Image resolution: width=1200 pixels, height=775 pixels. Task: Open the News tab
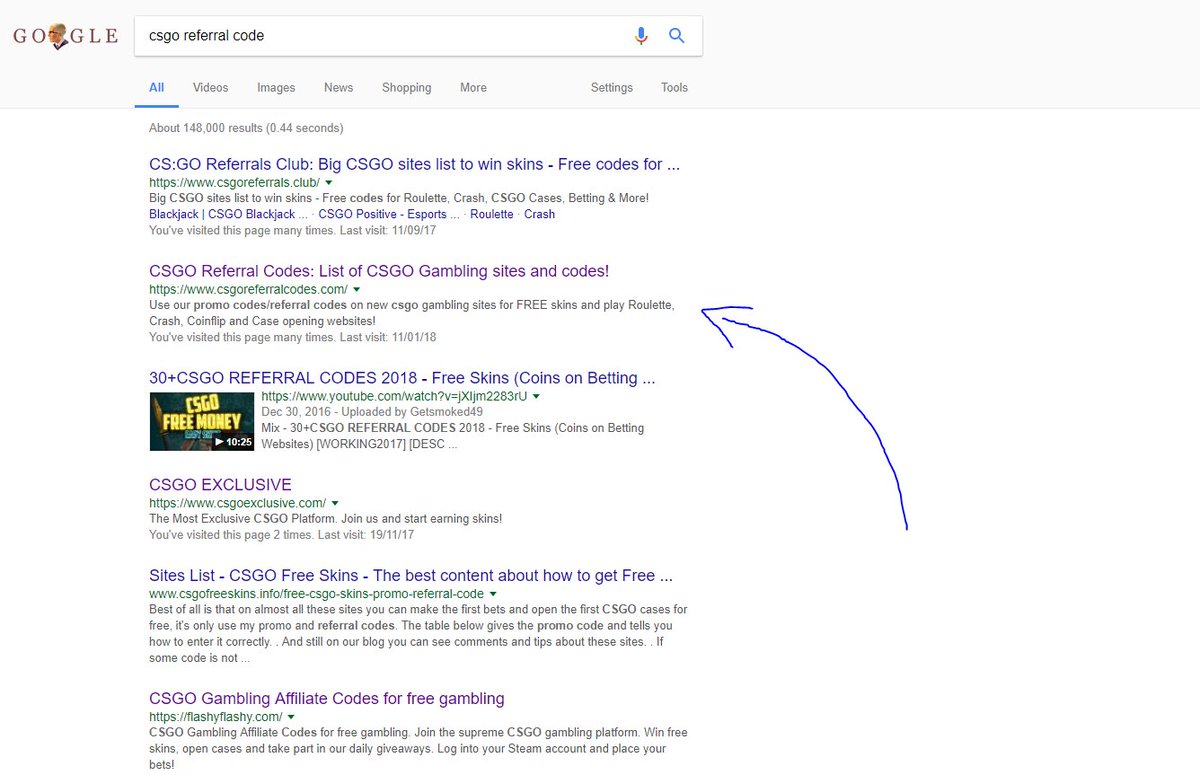[x=339, y=88]
